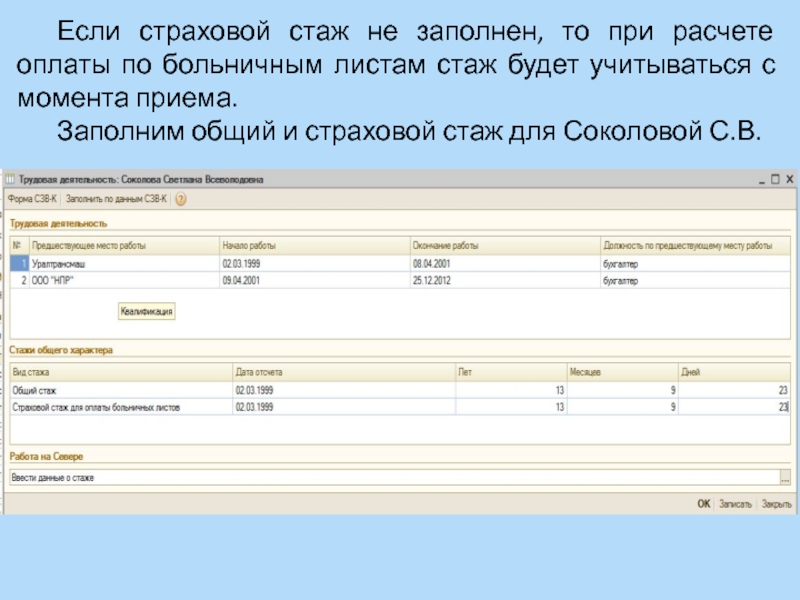This screenshot has width=800, height=600.
Task: Select Страховой стаж для оплаты больничных листов row
Action: click(120, 408)
